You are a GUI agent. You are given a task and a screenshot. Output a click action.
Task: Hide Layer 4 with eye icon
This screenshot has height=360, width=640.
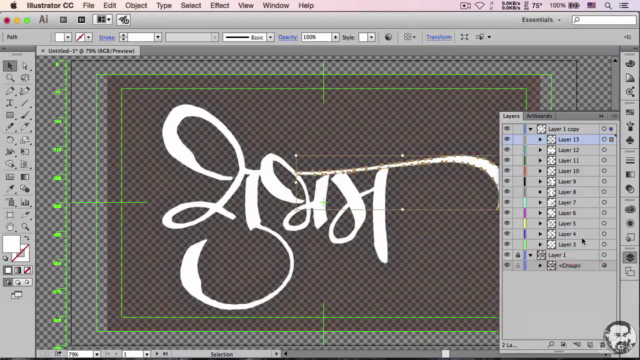(x=507, y=234)
